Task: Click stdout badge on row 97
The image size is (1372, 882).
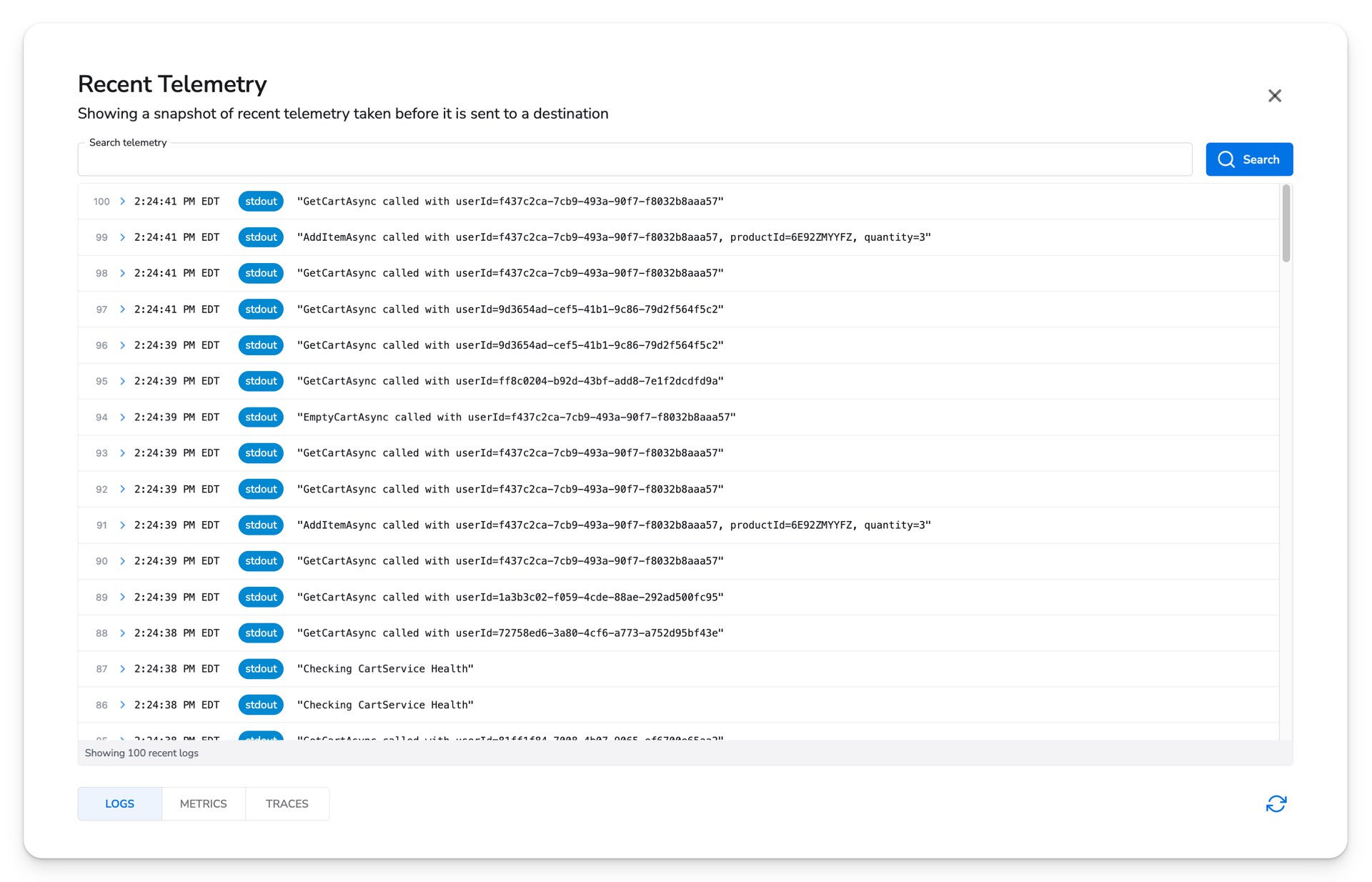Action: (x=261, y=309)
